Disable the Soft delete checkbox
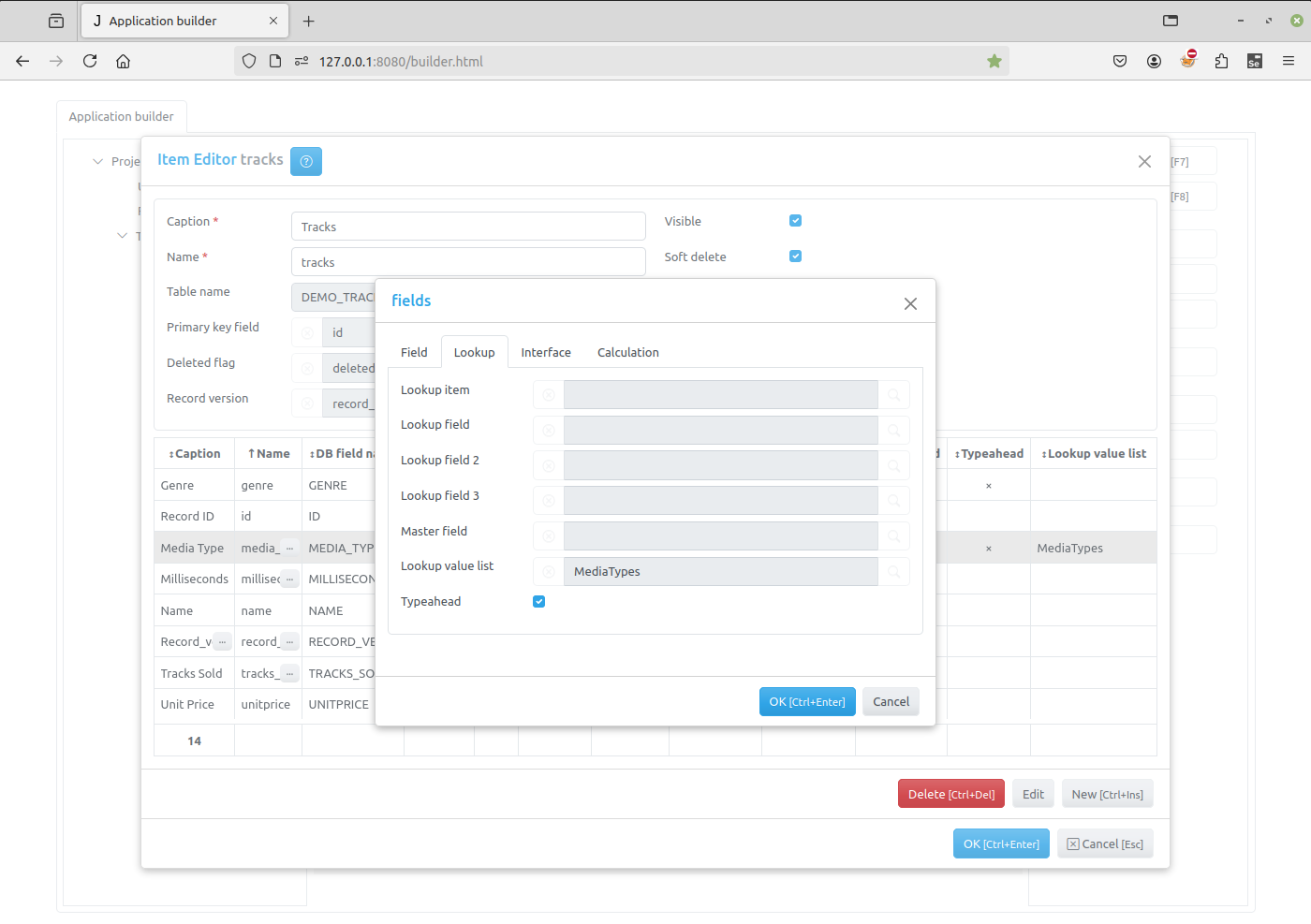This screenshot has width=1311, height=924. tap(796, 257)
